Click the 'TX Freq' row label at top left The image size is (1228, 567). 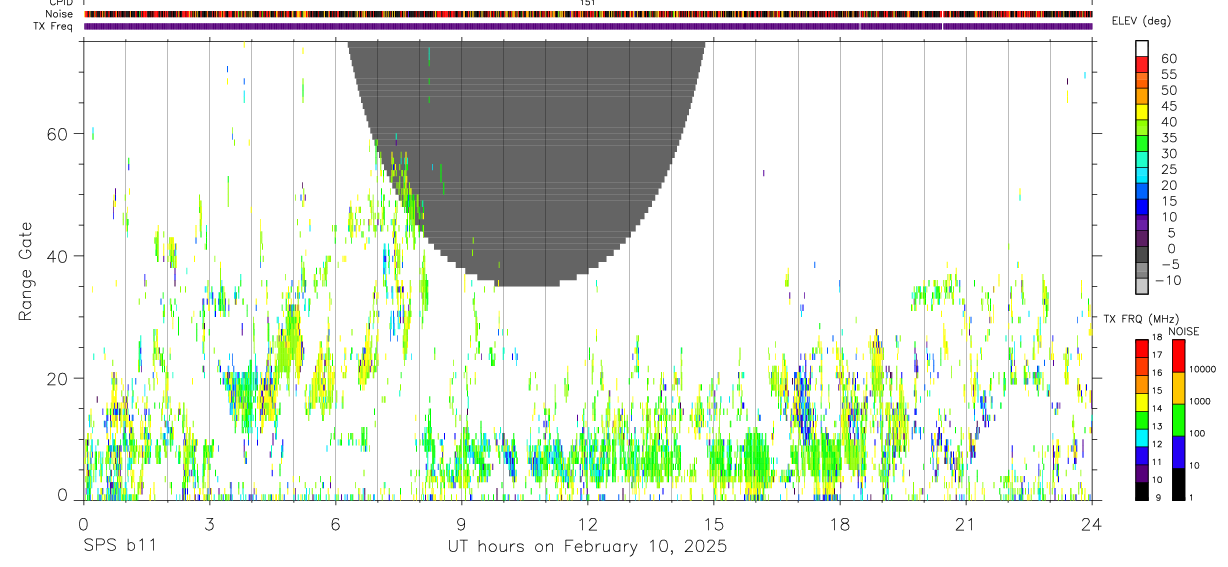coord(54,26)
